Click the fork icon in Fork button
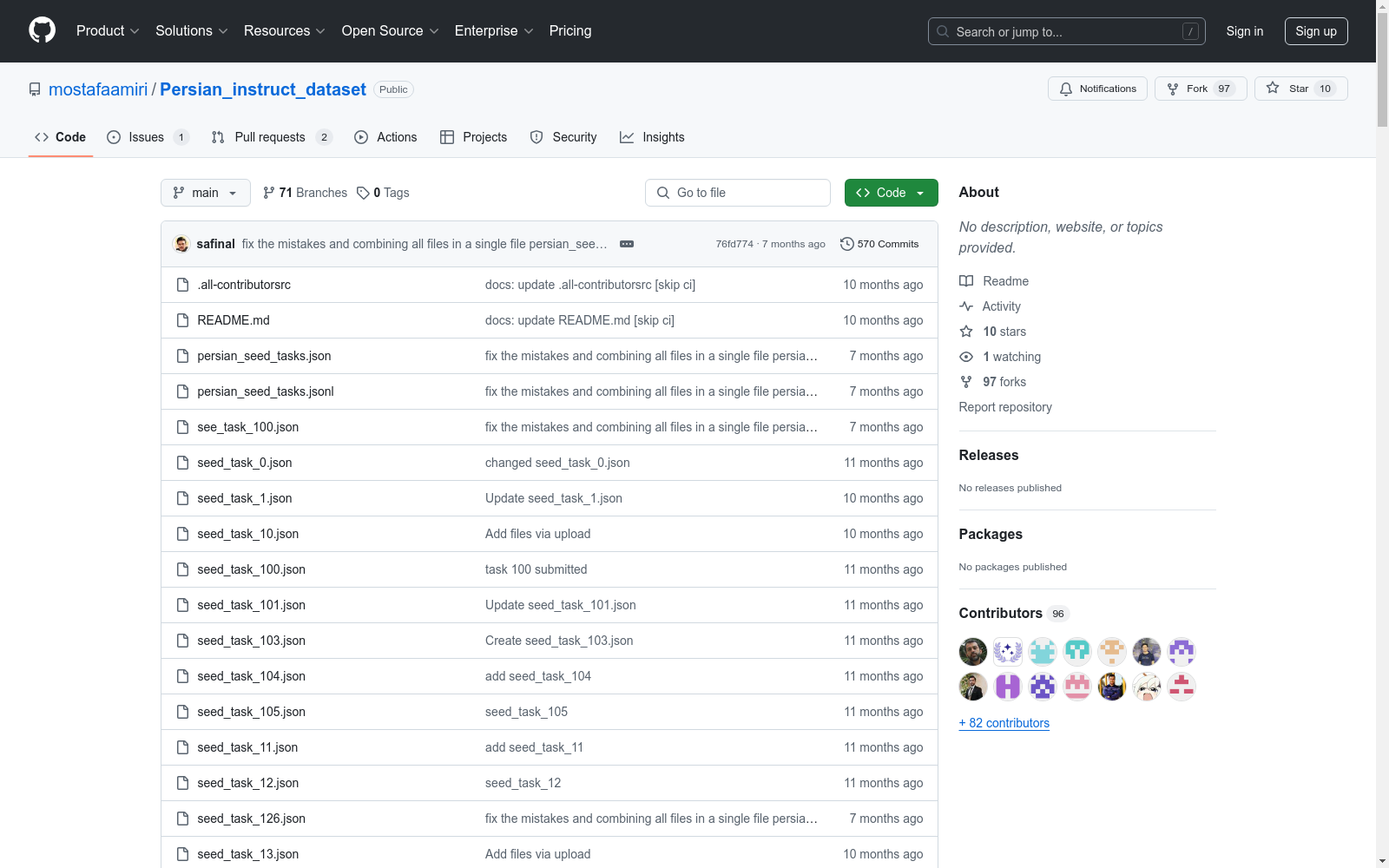The width and height of the screenshot is (1389, 868). [x=1173, y=89]
